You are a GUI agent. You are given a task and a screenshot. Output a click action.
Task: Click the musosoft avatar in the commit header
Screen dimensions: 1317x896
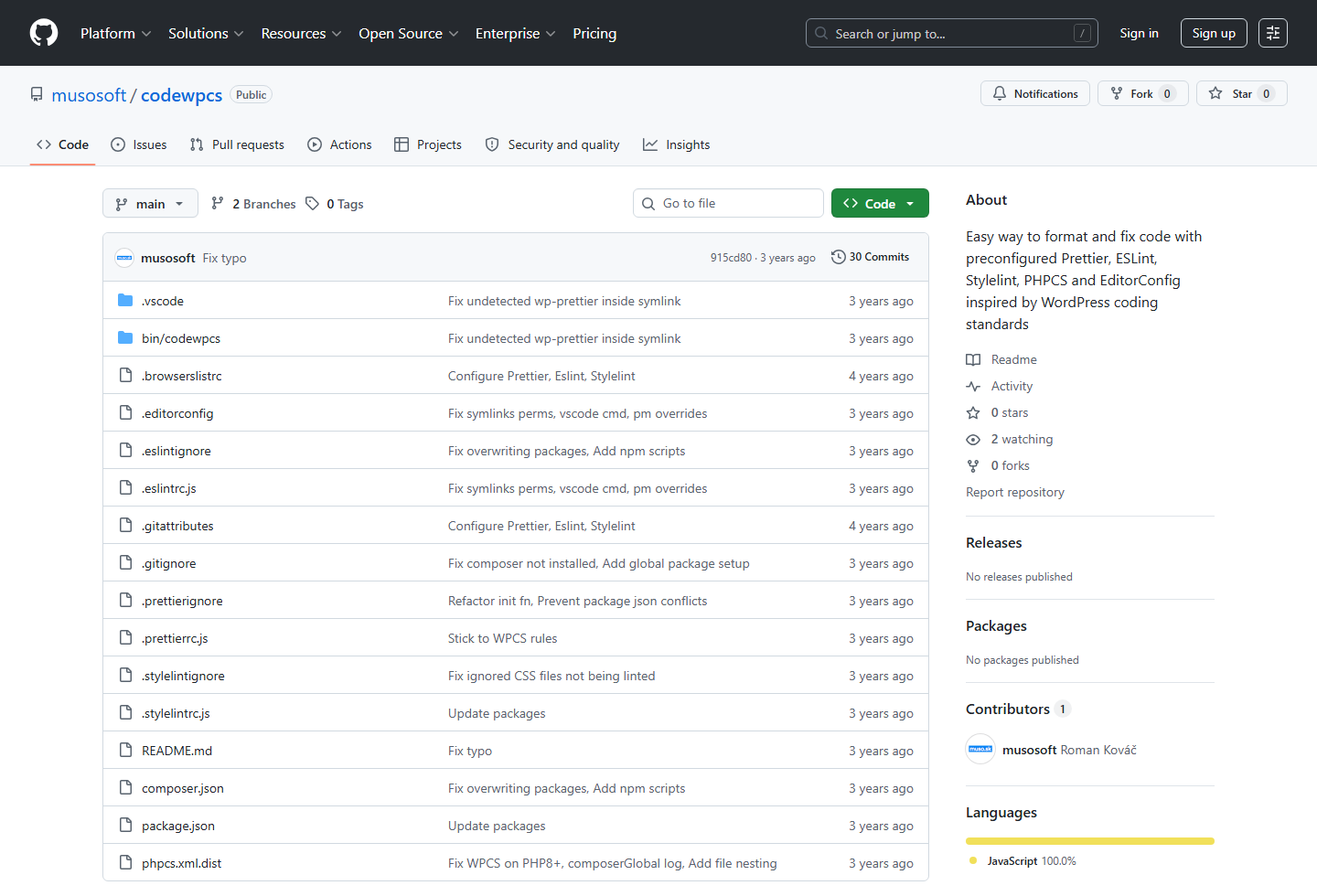(124, 258)
